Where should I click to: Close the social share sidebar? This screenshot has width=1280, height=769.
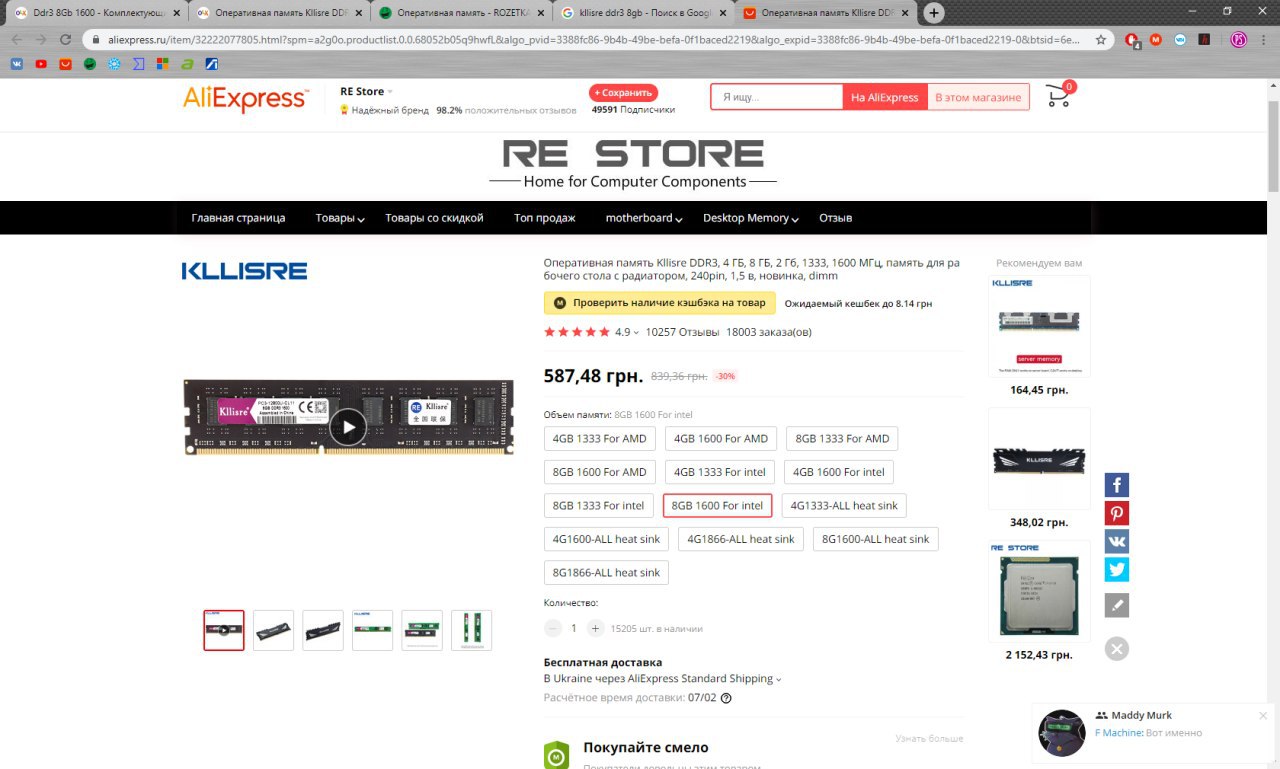[x=1117, y=648]
